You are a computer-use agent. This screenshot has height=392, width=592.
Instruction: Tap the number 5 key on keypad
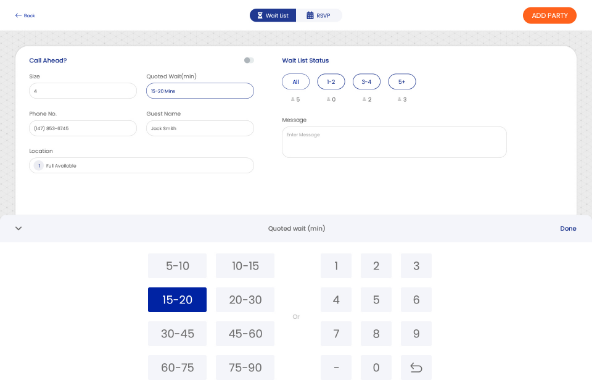click(x=376, y=299)
